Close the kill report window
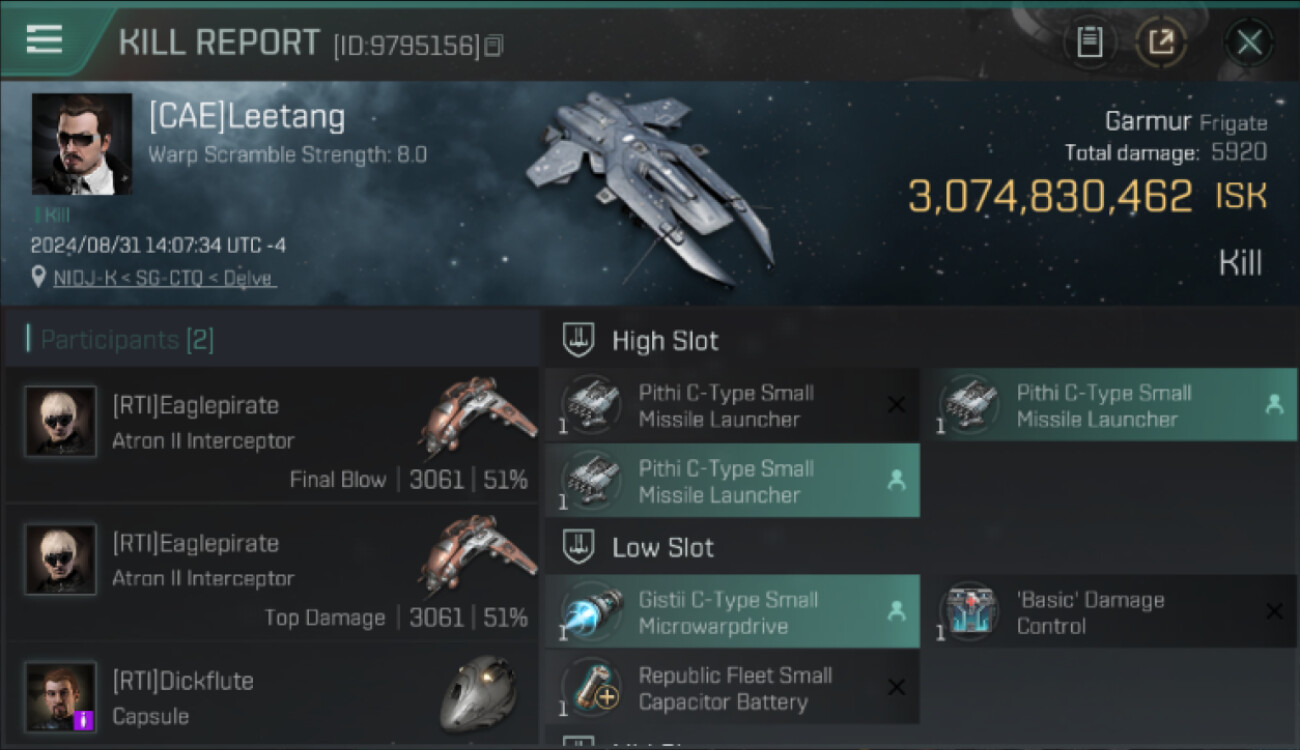 (1249, 42)
